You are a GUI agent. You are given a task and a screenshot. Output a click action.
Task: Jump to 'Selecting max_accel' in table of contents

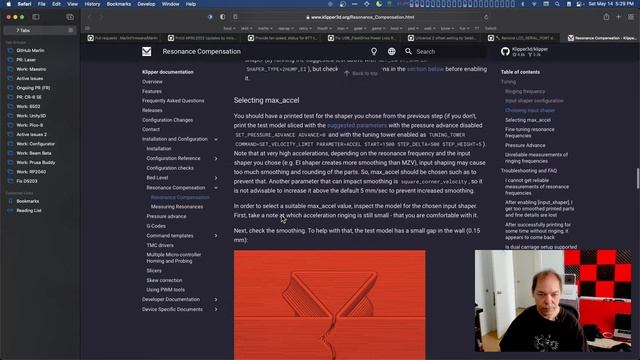click(528, 120)
